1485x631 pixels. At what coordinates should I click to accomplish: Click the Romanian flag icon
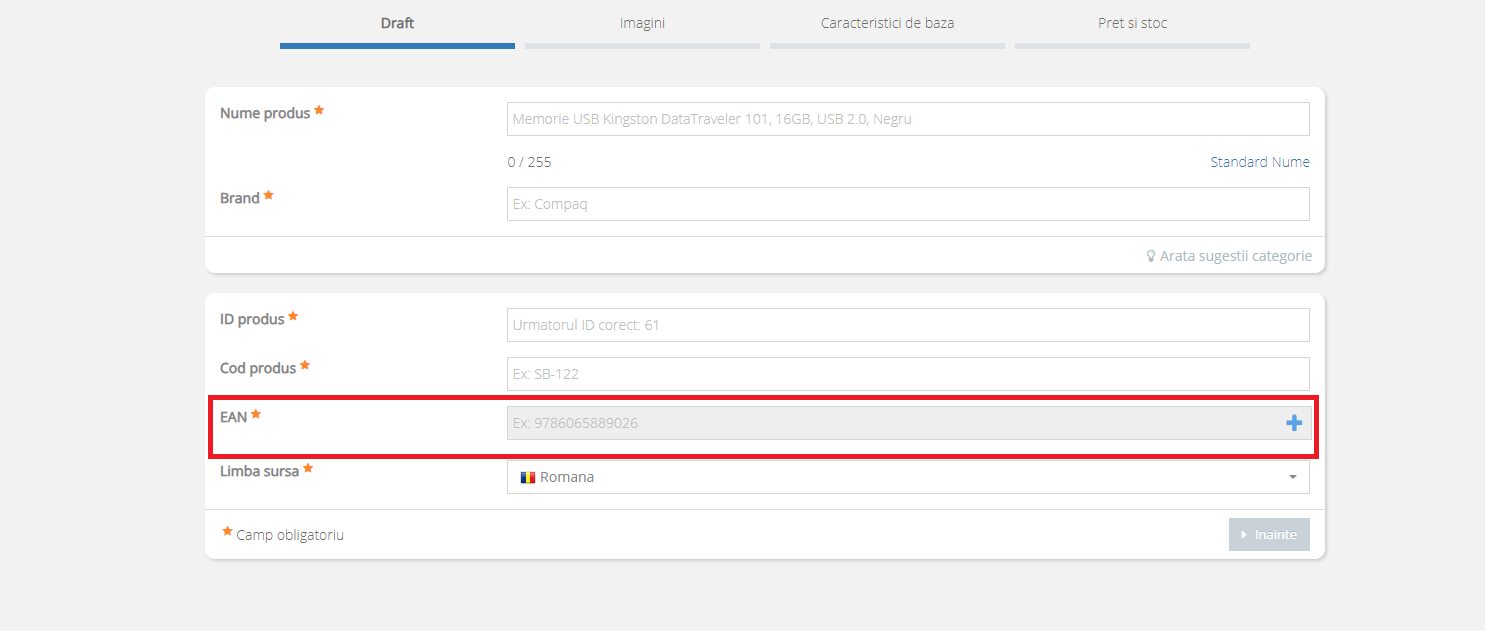point(527,477)
